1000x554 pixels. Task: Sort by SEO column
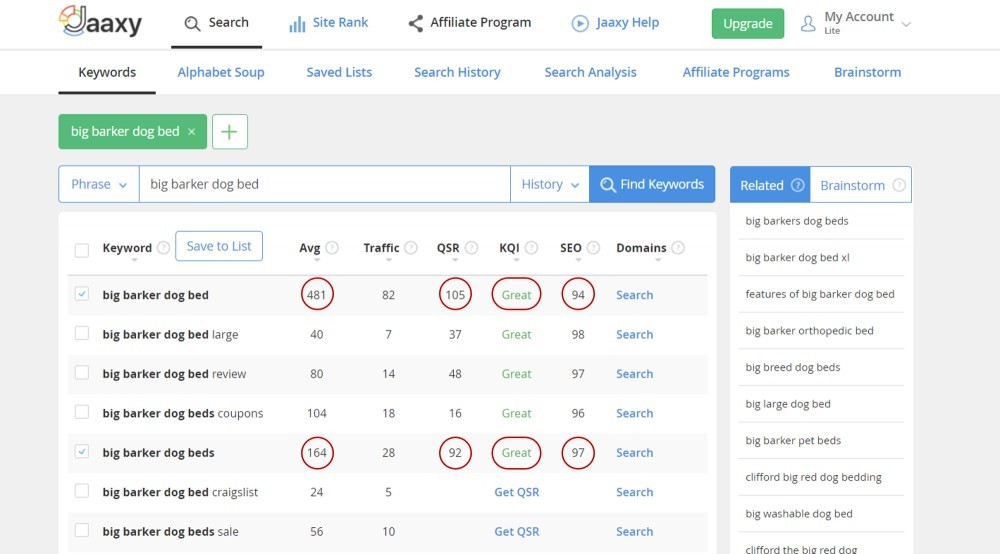coord(578,260)
